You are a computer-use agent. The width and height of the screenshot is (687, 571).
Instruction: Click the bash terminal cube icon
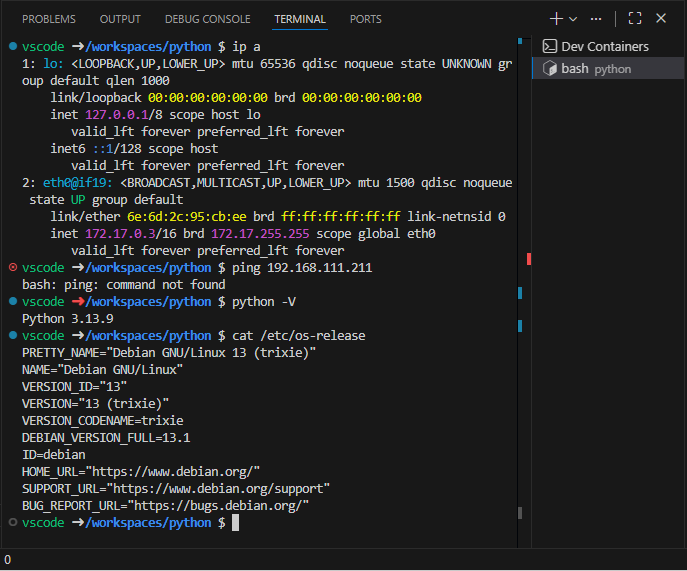(549, 68)
